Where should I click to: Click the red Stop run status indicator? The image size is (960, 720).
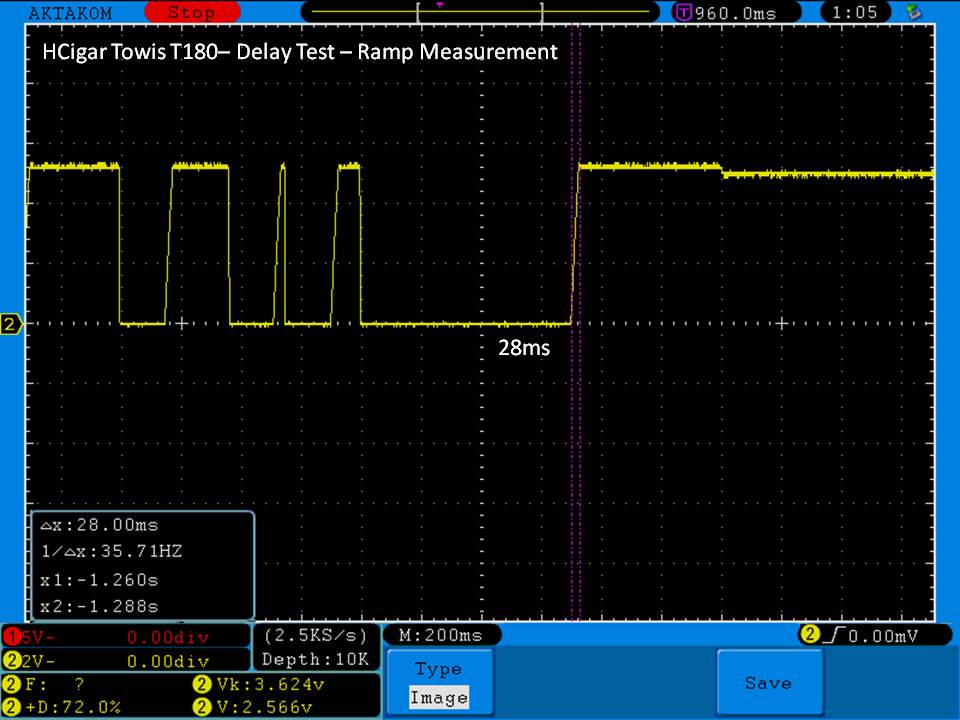coord(190,13)
